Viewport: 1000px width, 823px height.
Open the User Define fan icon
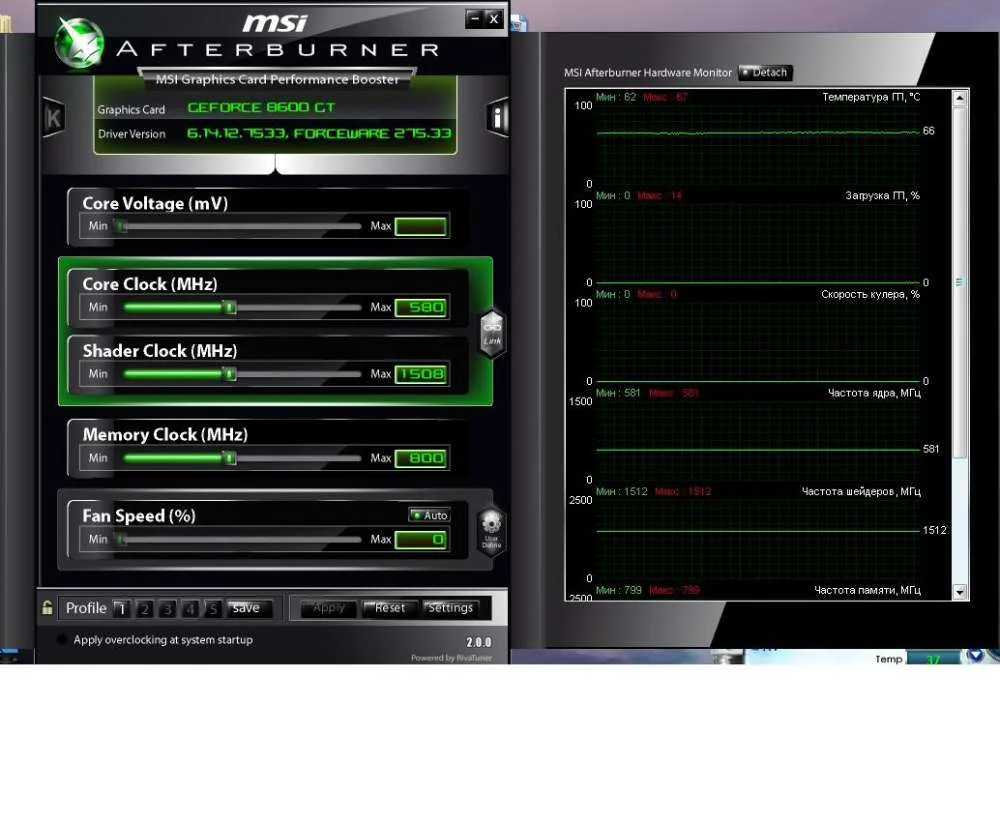click(x=491, y=531)
